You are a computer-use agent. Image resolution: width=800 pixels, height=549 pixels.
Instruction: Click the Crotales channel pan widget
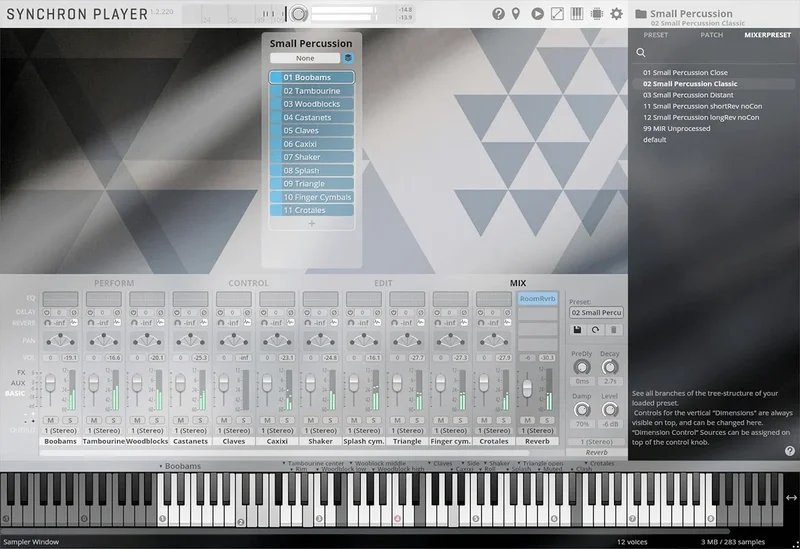point(494,340)
